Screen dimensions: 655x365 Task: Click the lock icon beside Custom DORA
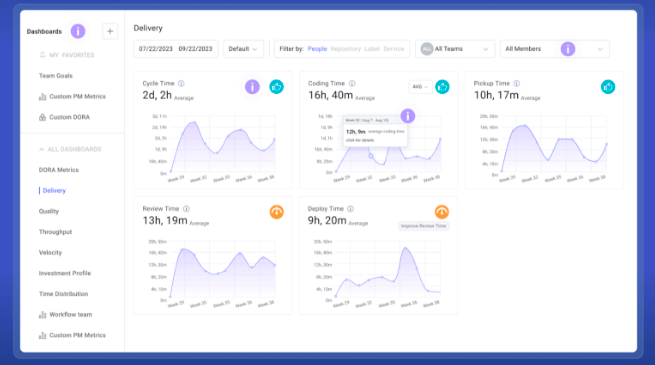coord(42,117)
